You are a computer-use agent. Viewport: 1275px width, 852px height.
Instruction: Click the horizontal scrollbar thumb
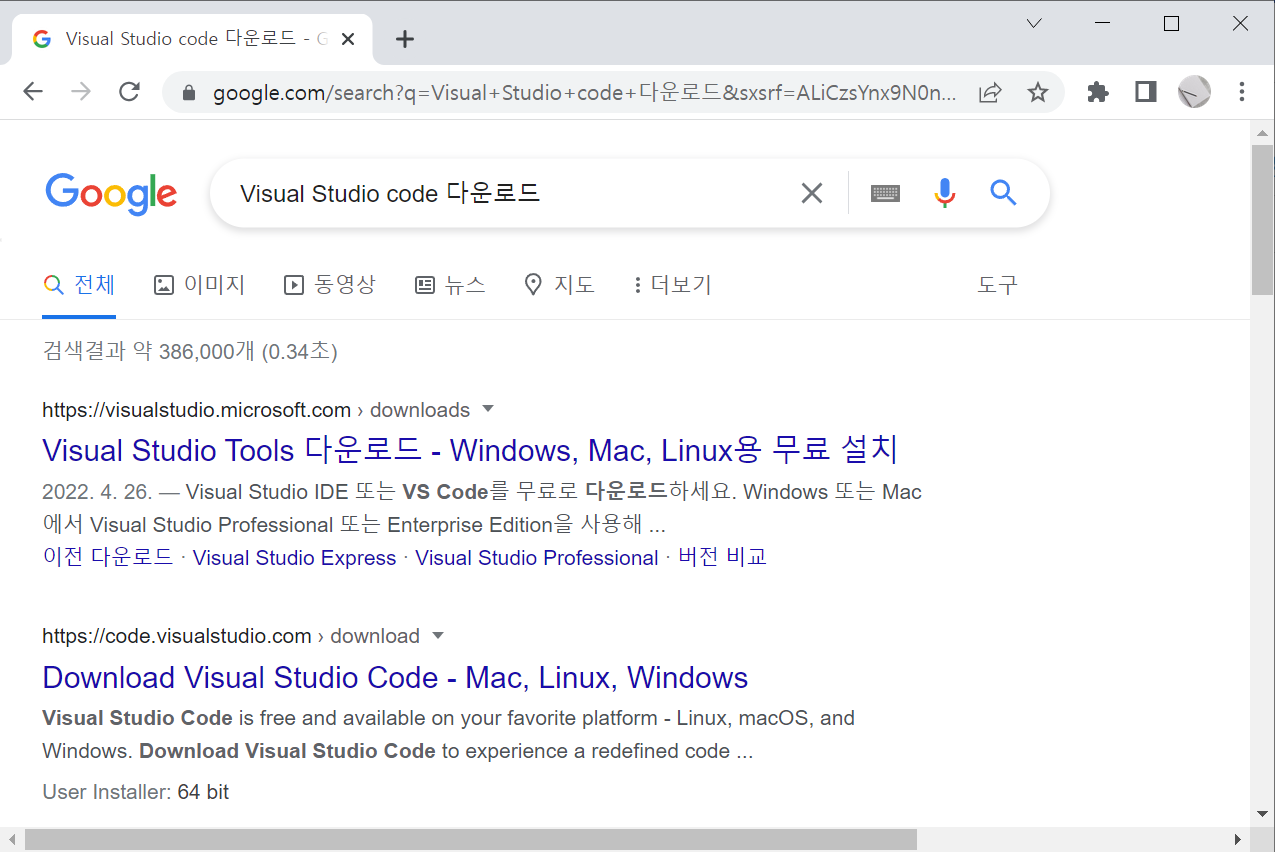click(471, 840)
